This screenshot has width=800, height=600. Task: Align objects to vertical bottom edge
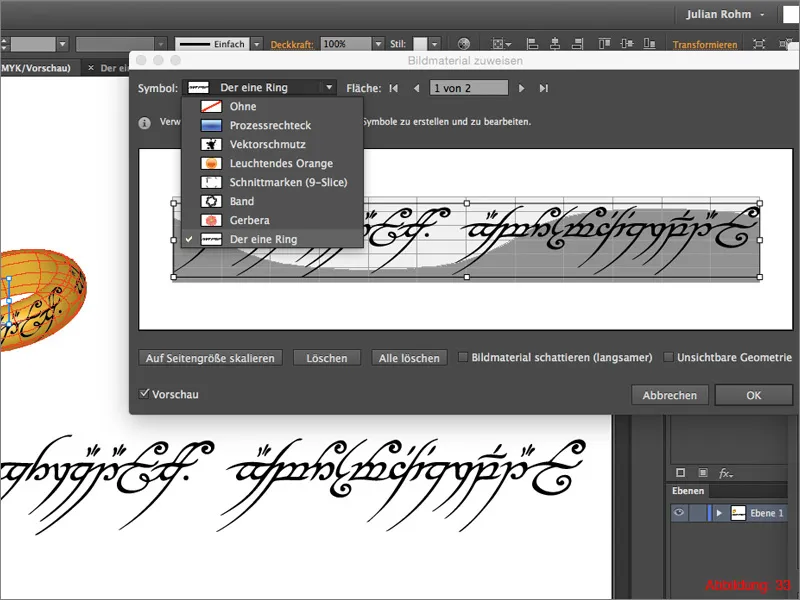(x=649, y=44)
